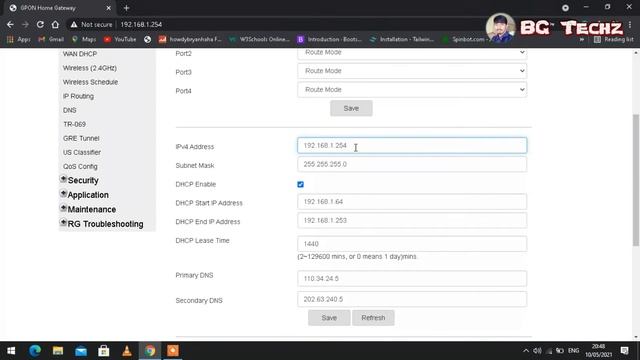
Task: Open the Mail app in taskbar
Action: click(x=81, y=351)
